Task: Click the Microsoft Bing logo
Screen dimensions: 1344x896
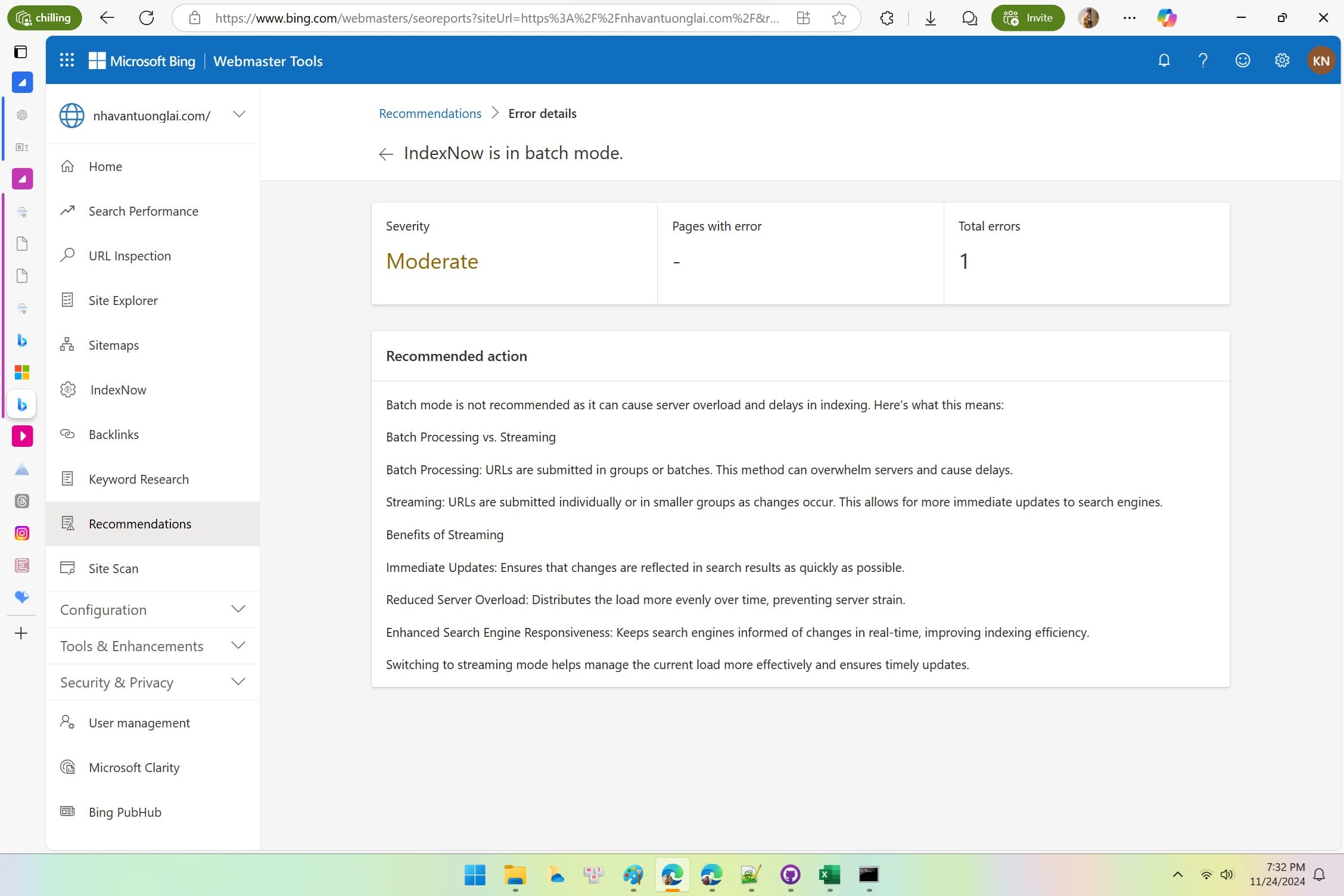Action: pos(142,61)
